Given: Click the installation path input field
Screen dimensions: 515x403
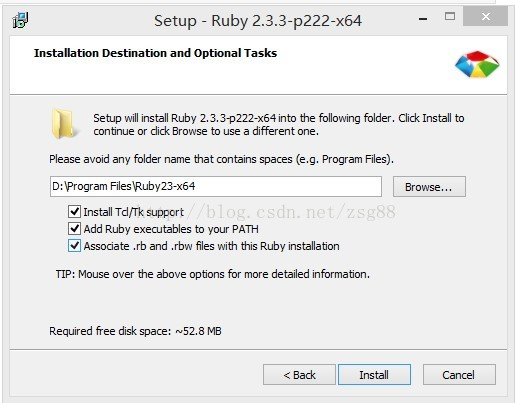Looking at the screenshot, I should (x=216, y=187).
